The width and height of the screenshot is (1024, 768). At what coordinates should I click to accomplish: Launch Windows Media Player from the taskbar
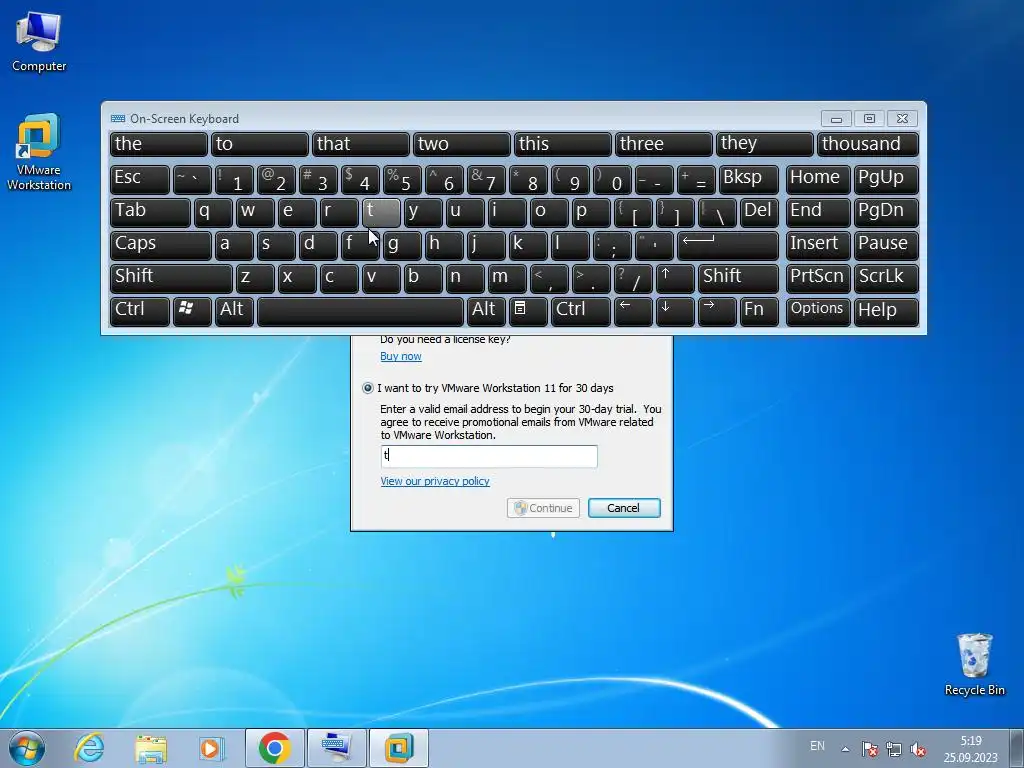click(x=212, y=748)
